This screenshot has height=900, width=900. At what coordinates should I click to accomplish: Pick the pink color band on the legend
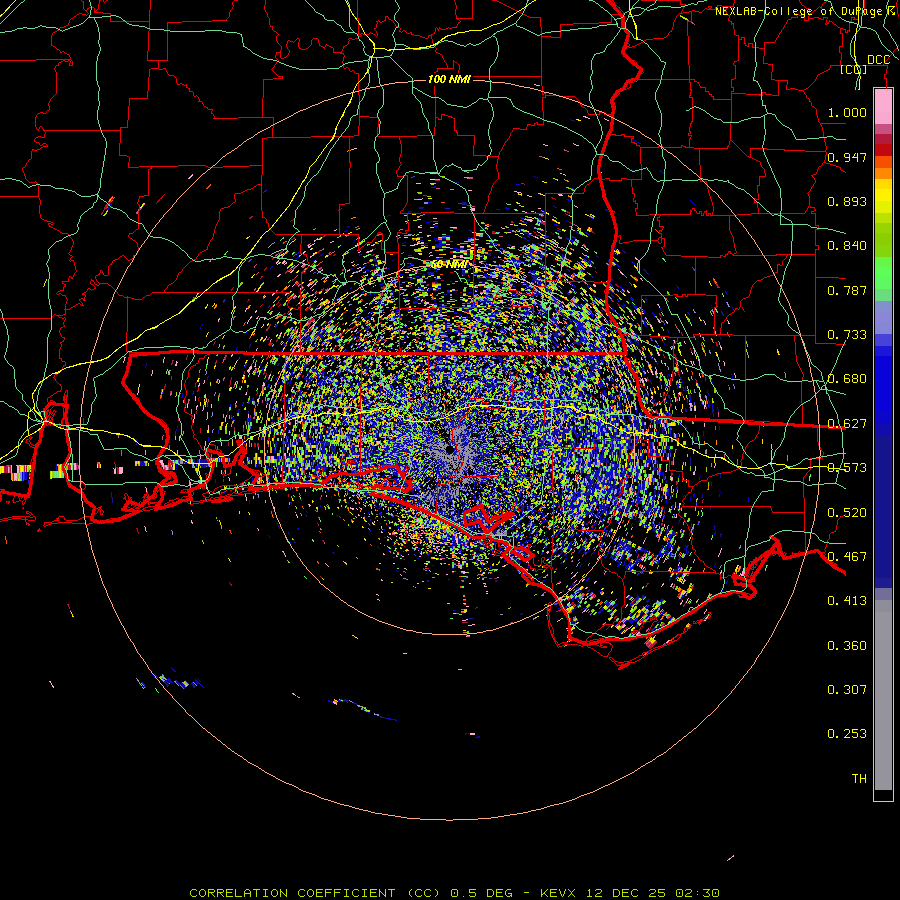(883, 107)
